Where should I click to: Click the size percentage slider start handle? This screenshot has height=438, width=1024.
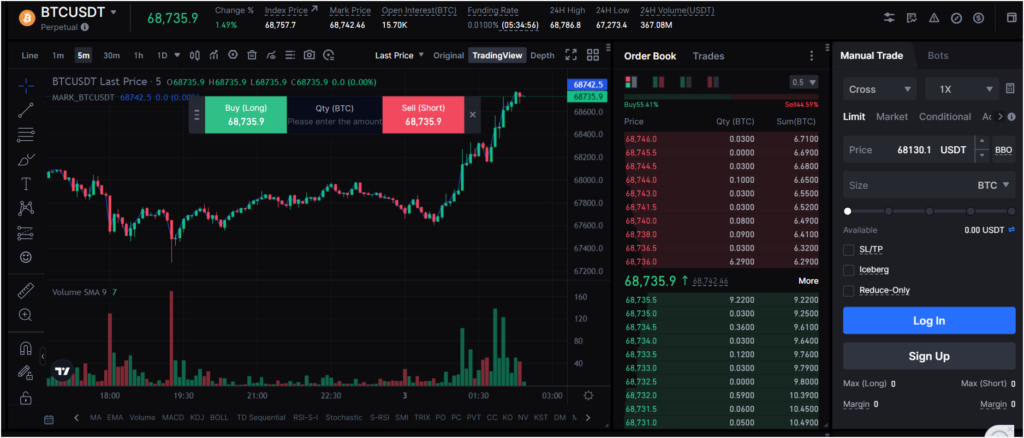(847, 211)
